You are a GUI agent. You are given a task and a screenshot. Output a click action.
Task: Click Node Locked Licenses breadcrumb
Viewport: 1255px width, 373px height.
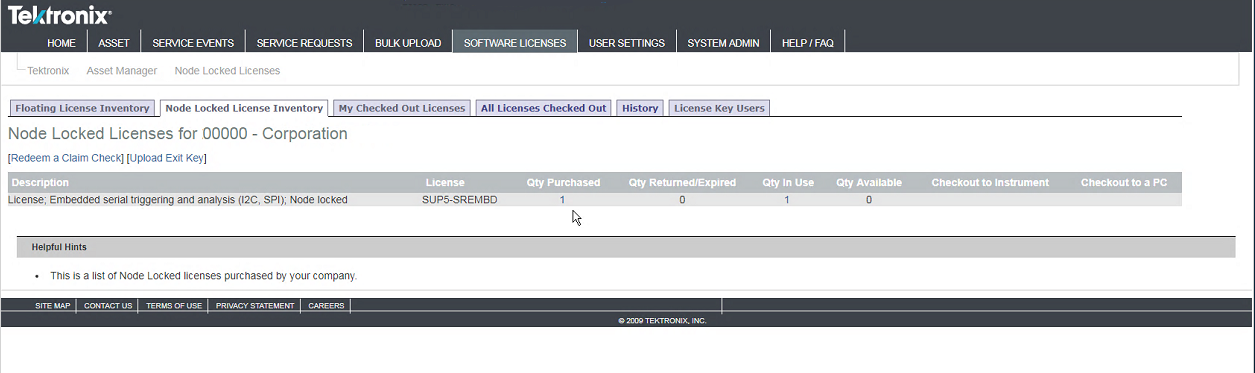(227, 71)
